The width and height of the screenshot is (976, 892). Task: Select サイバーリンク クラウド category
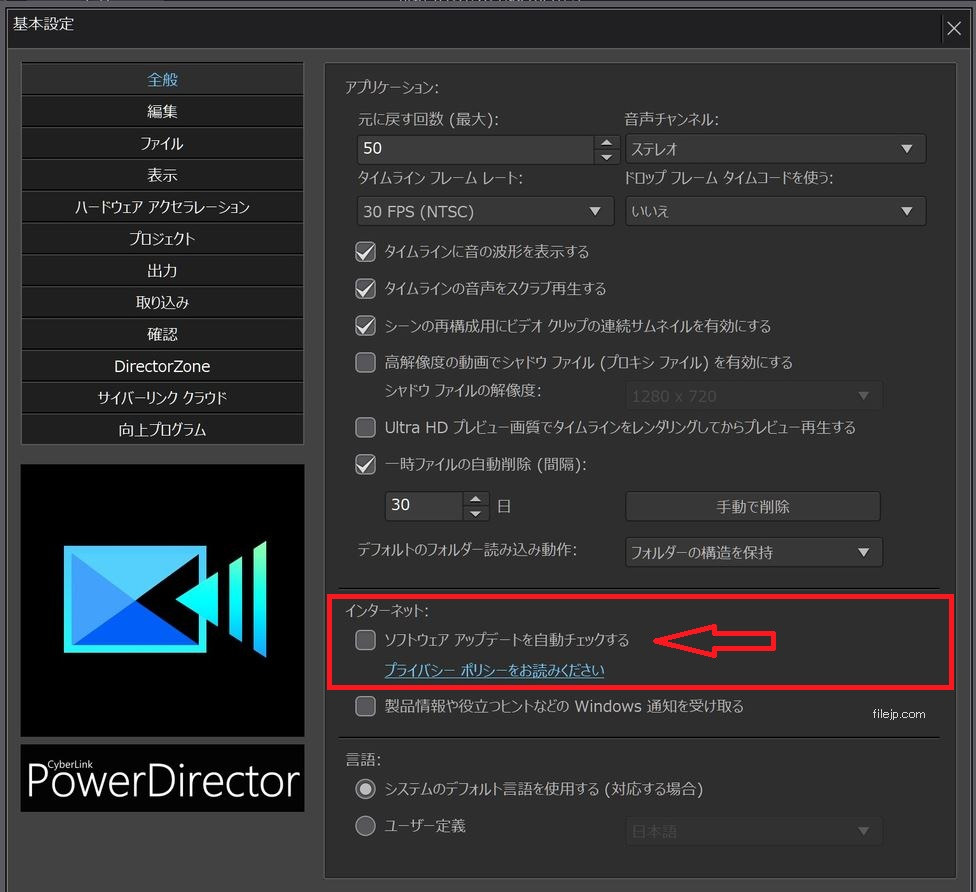tap(162, 398)
